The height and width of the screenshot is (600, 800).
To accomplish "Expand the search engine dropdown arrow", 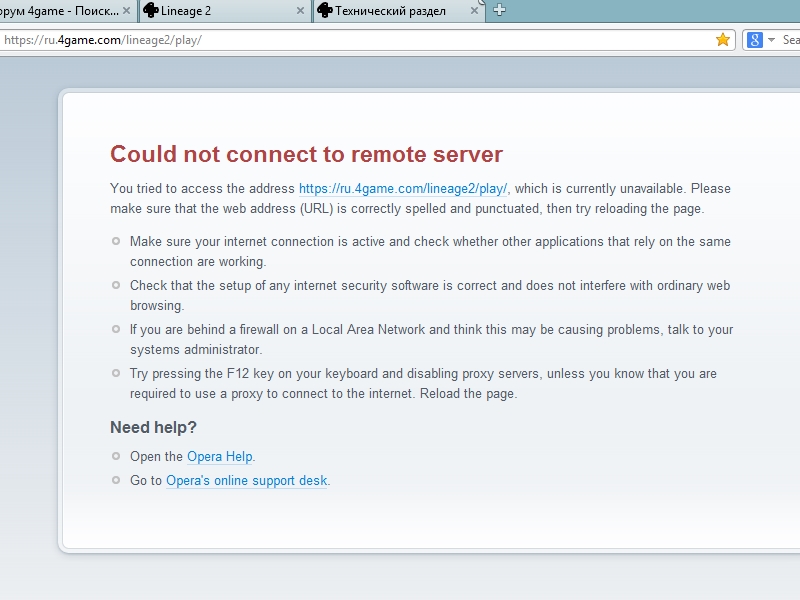I will click(771, 40).
